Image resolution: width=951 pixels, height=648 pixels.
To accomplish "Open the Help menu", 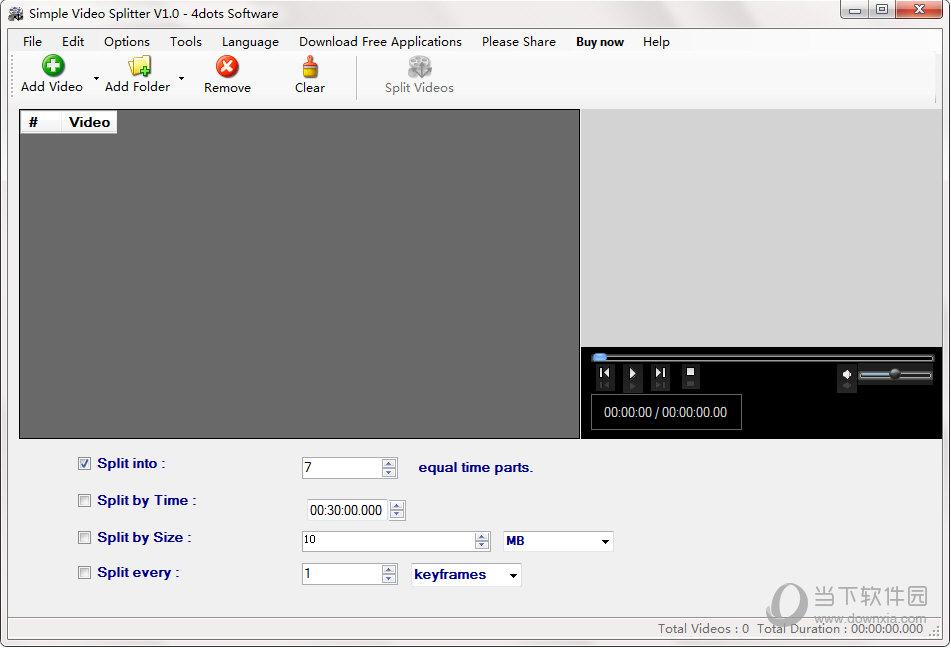I will [656, 42].
